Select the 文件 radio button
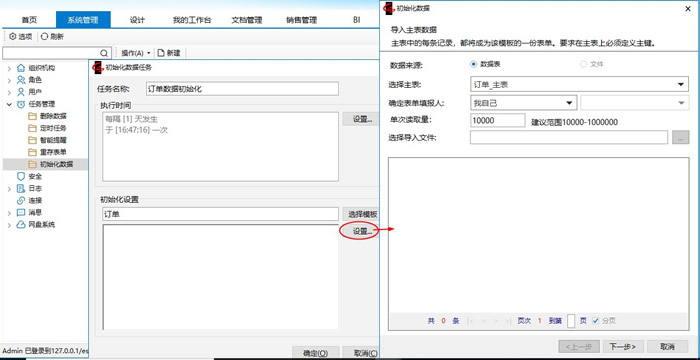700x360 pixels. click(x=583, y=64)
